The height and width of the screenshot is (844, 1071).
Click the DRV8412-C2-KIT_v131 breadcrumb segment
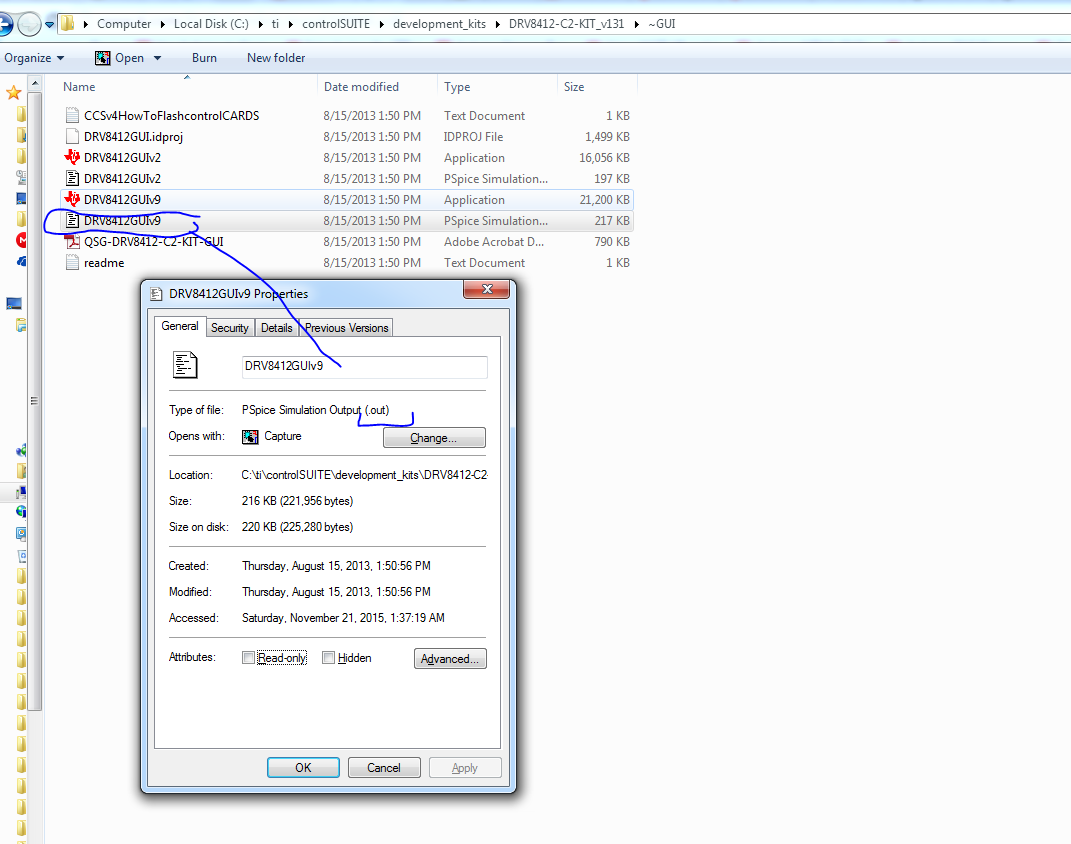(x=566, y=24)
